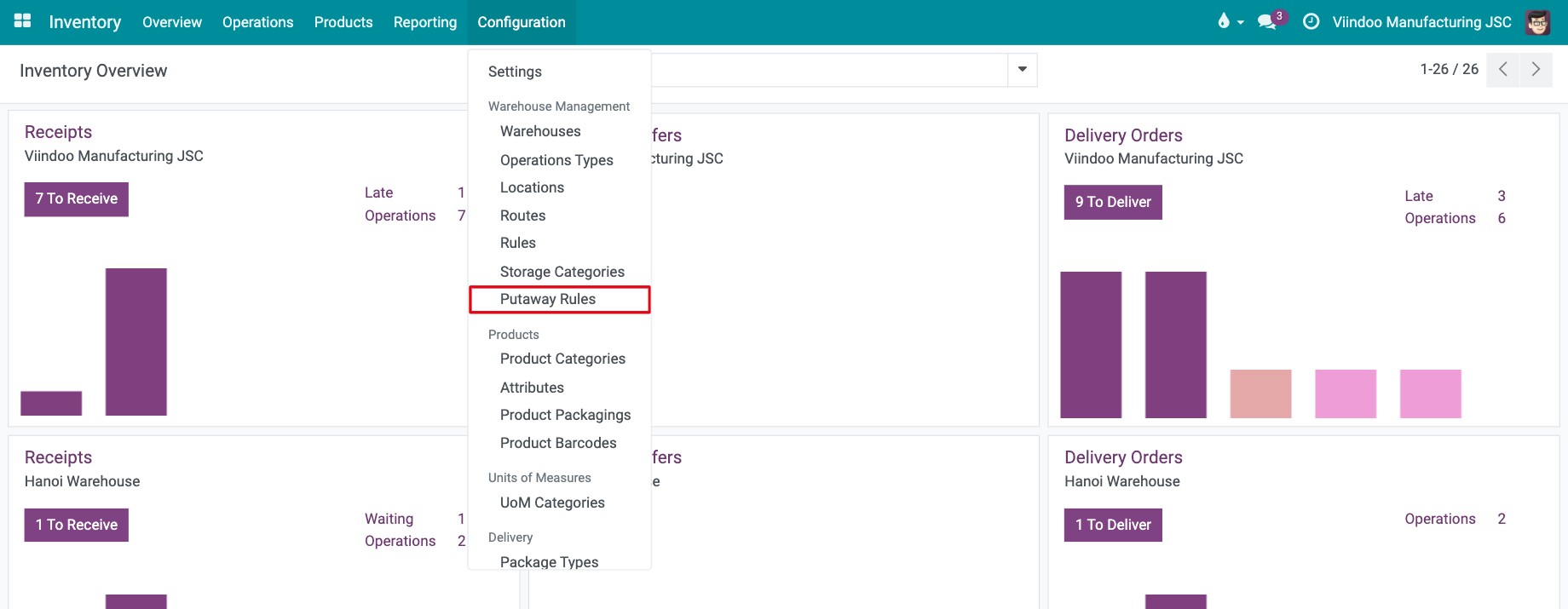The height and width of the screenshot is (609, 1568).
Task: Open the user avatar menu
Action: pyautogui.click(x=1538, y=22)
